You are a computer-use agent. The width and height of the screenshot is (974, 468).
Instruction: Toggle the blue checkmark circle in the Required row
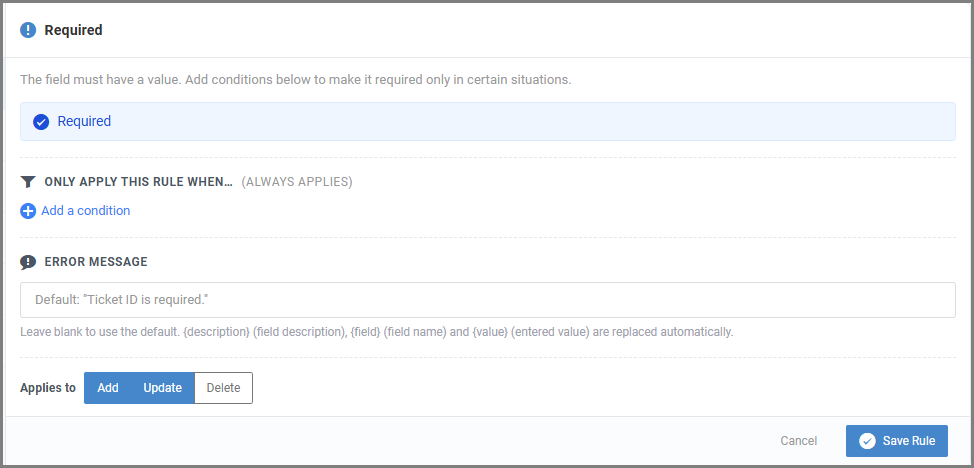coord(41,122)
